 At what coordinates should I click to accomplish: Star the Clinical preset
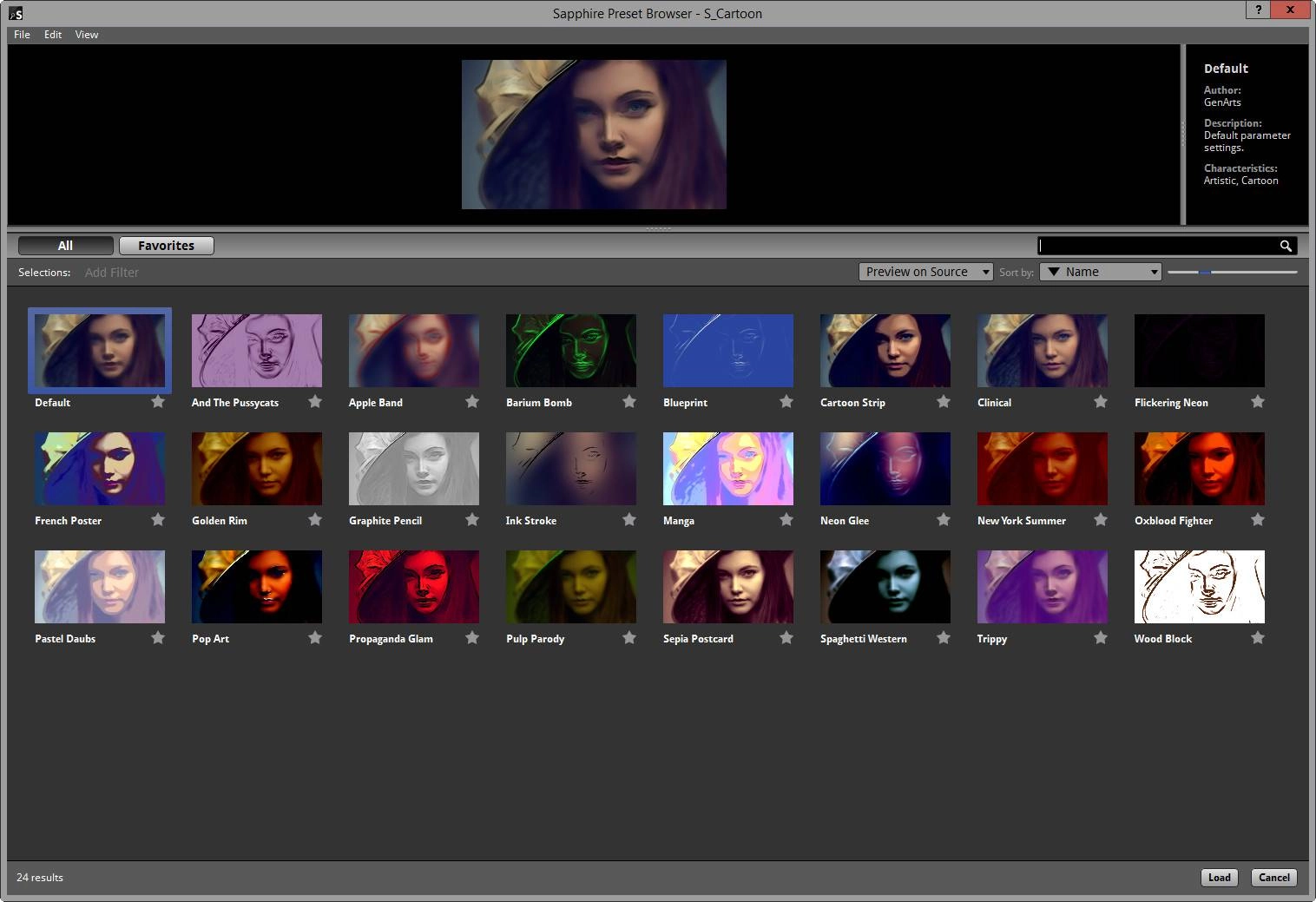click(1101, 401)
